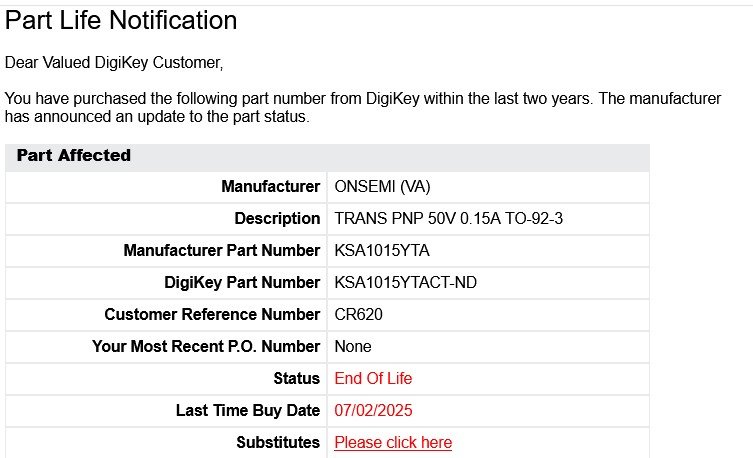
Task: Click the P.O. Number value None
Action: point(352,346)
